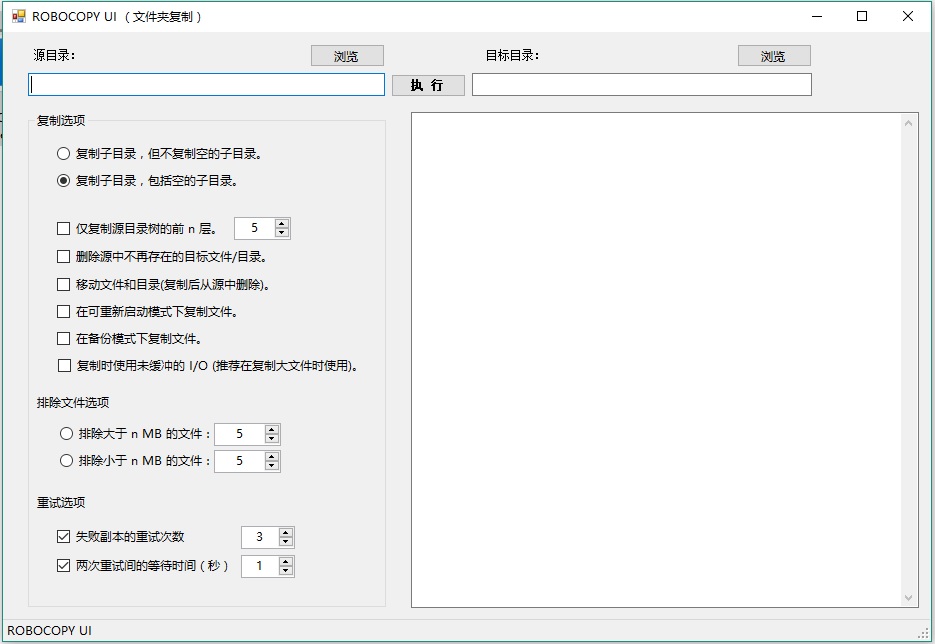Click the 排除文件选项 section label
This screenshot has width=935, height=644.
73,402
